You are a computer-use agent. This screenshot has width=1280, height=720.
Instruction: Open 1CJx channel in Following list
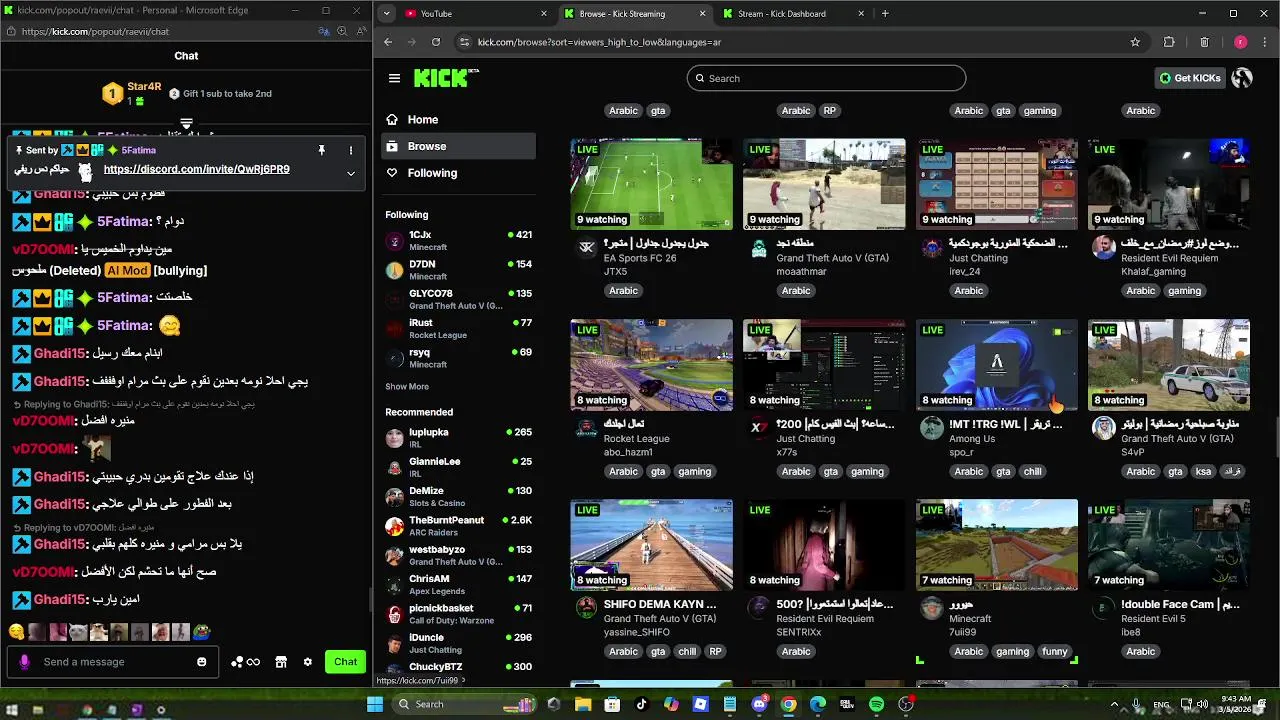[x=459, y=241]
